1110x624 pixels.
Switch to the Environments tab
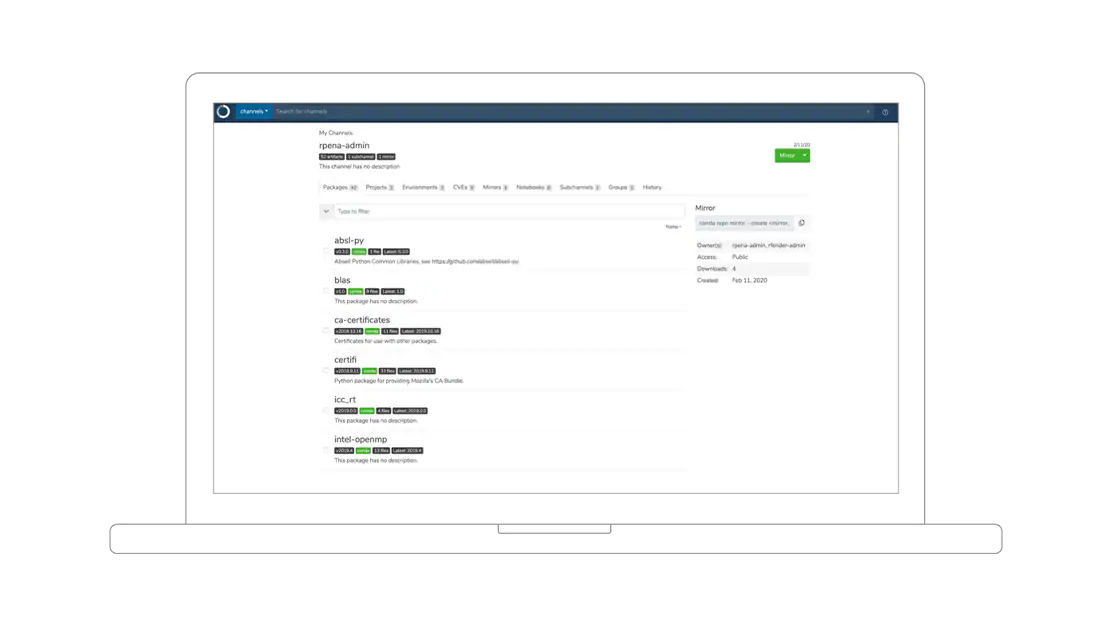click(422, 187)
